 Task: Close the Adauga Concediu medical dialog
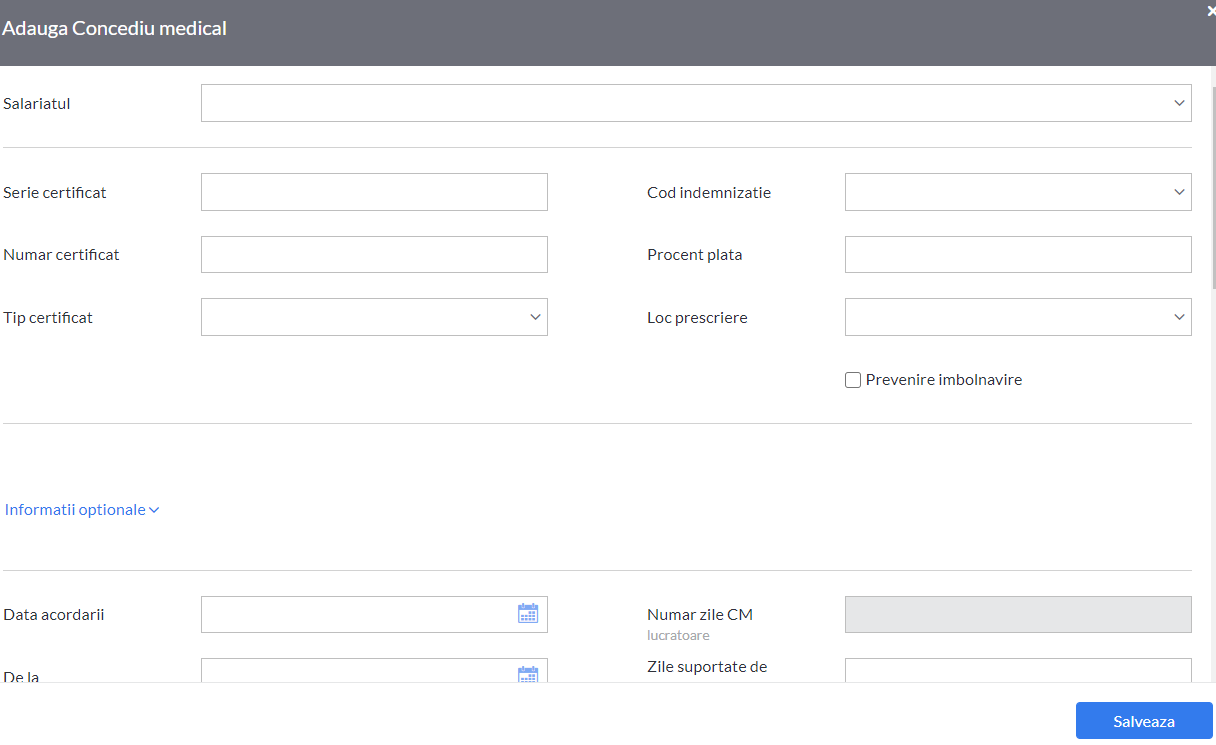(x=1210, y=11)
